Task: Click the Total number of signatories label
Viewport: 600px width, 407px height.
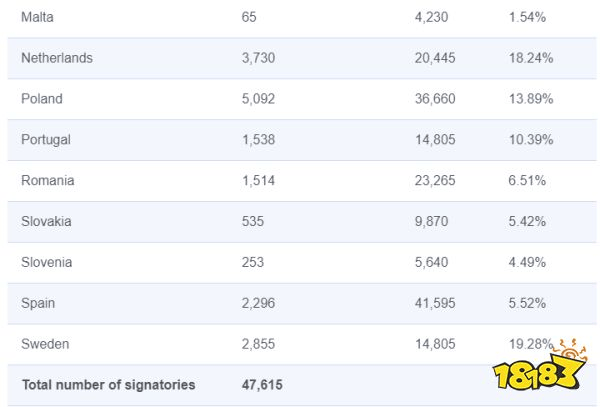Action: pyautogui.click(x=108, y=385)
